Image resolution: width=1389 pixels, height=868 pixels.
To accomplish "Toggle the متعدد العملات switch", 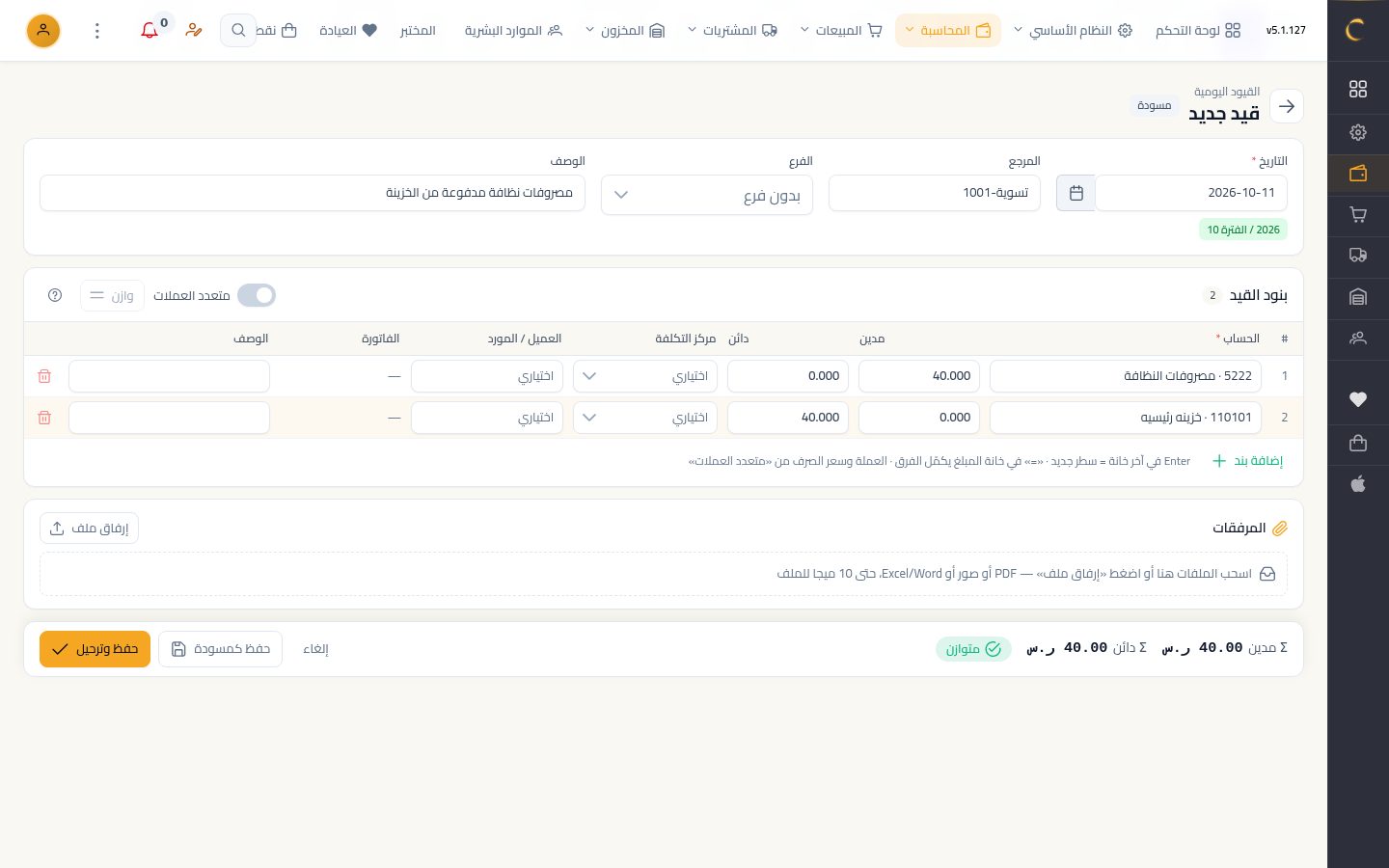I will [257, 295].
